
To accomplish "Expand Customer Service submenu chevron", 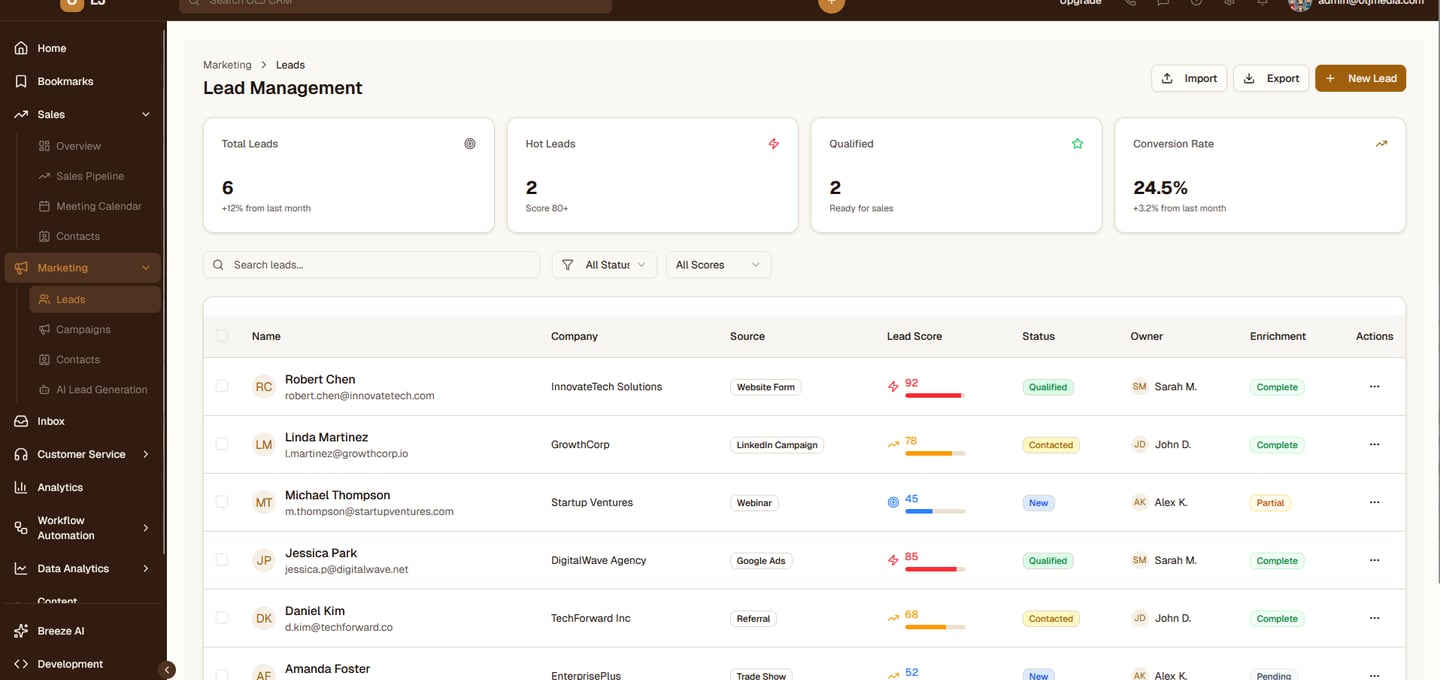I will tap(146, 454).
